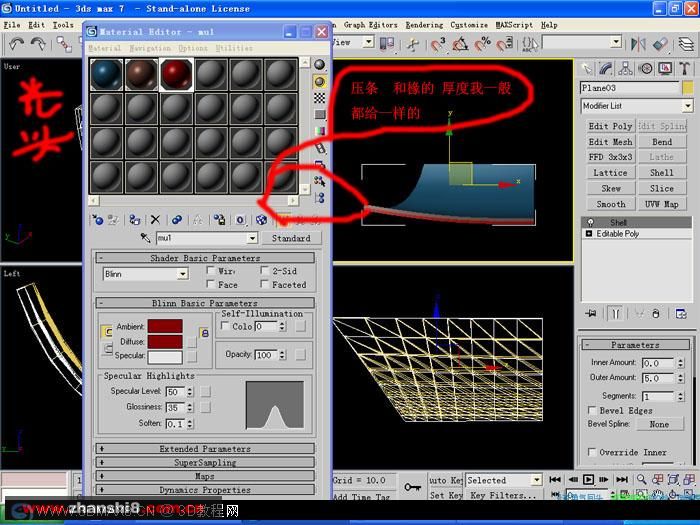Click the Diffuse red color swatch
This screenshot has height=525, width=700.
[165, 342]
